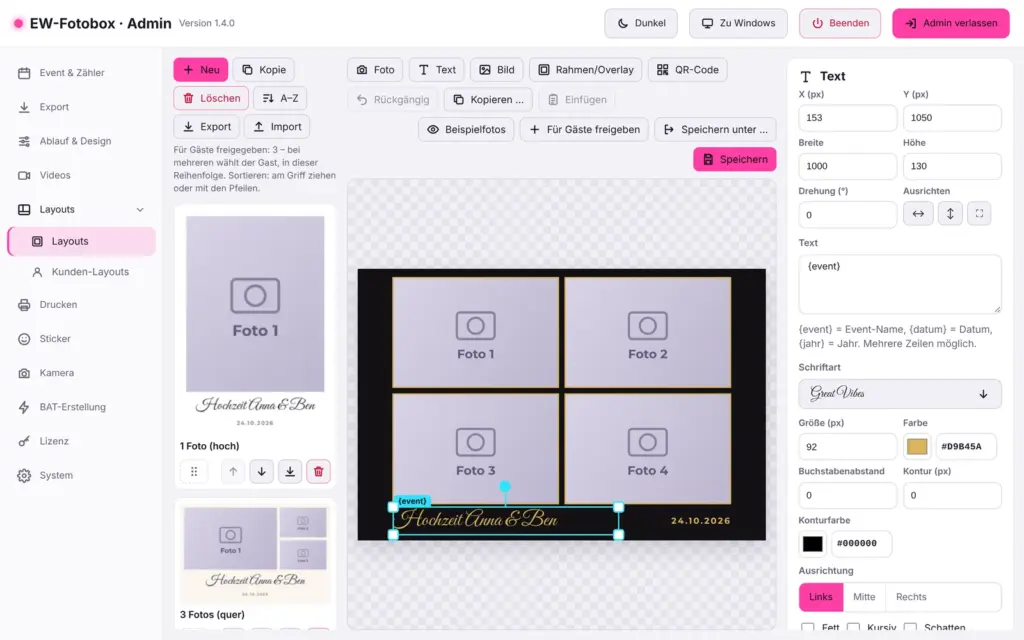Click the Zu Windows button
Viewport: 1024px width, 640px height.
739,23
